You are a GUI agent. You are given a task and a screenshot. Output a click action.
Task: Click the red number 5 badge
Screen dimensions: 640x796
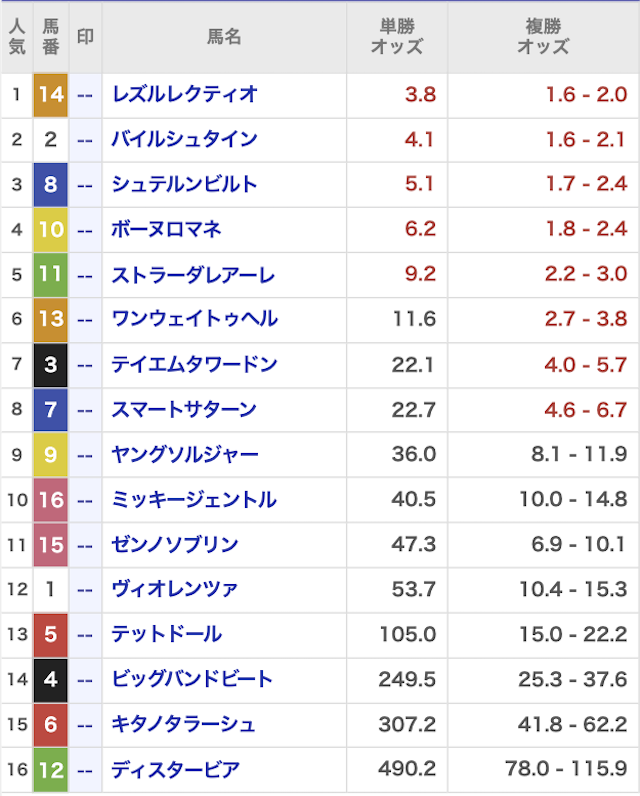coord(51,634)
